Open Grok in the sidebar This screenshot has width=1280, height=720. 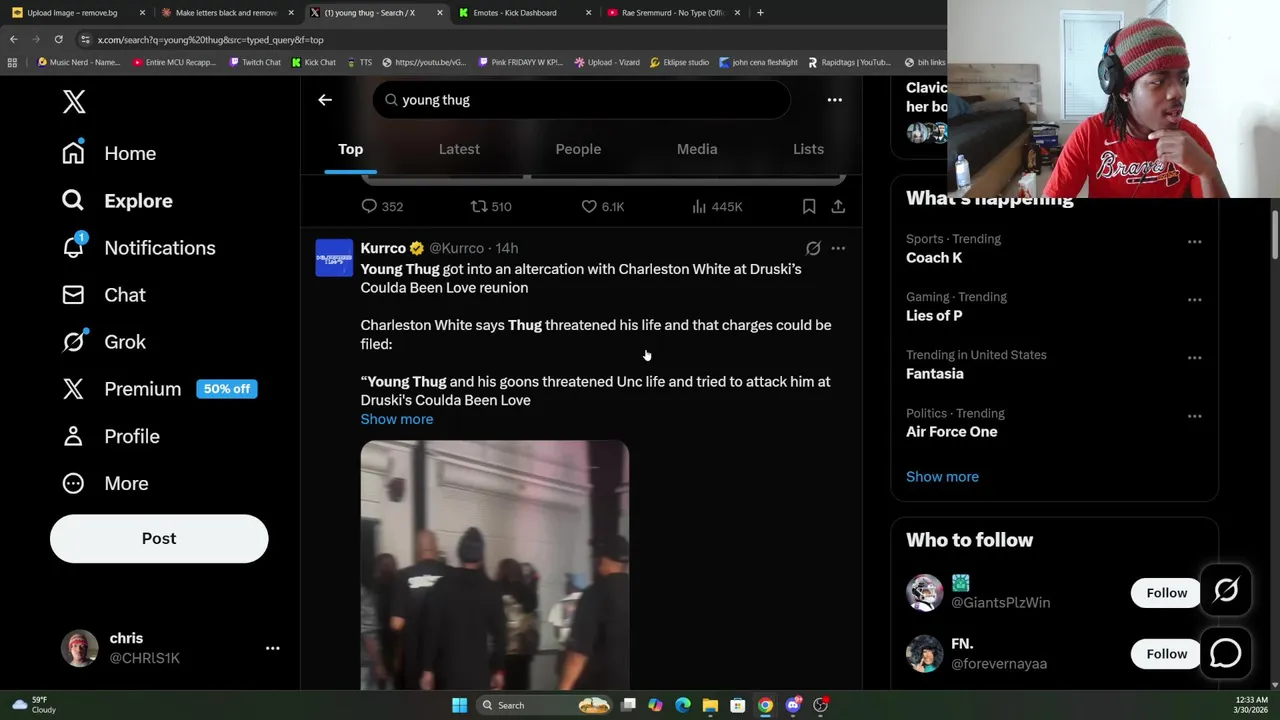point(104,342)
